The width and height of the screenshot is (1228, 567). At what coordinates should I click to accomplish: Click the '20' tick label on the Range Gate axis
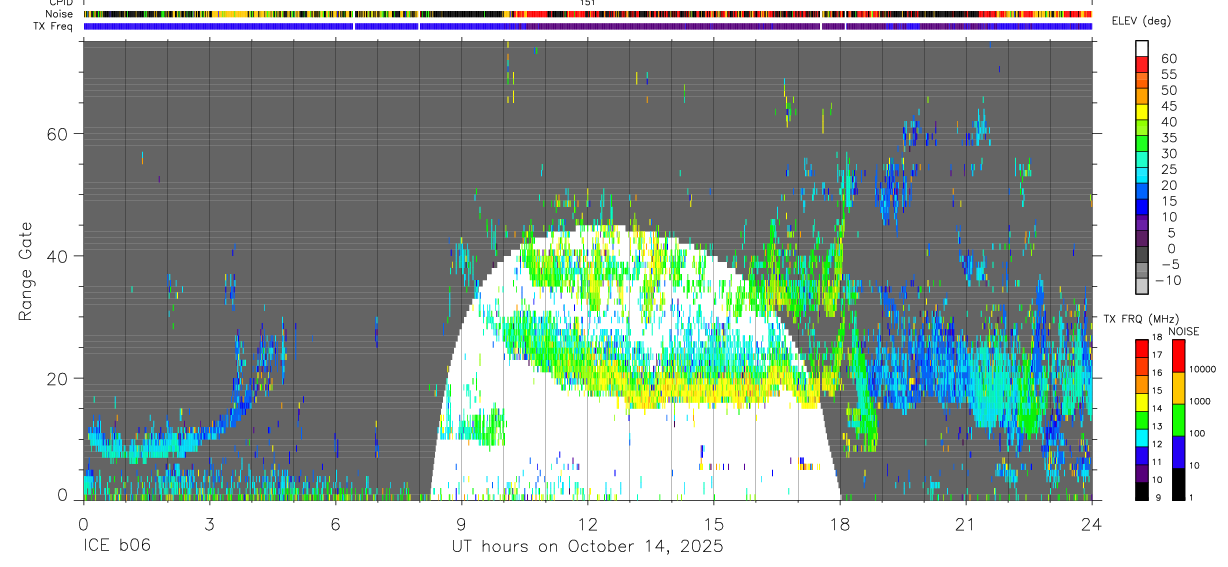[59, 379]
